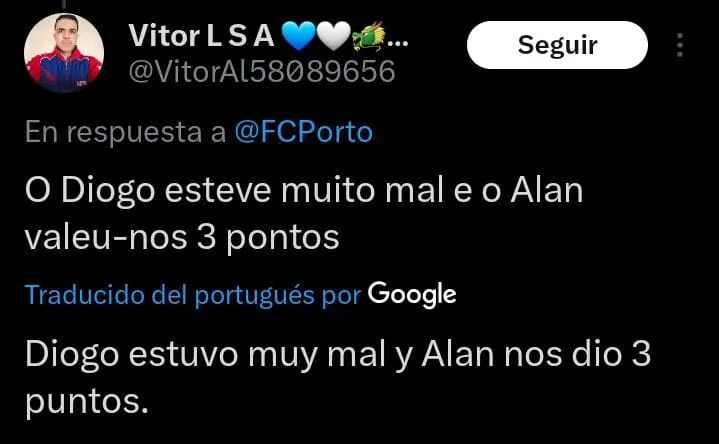This screenshot has width=719, height=444.
Task: Click the @VitorAl58089656 handle
Action: tap(262, 72)
